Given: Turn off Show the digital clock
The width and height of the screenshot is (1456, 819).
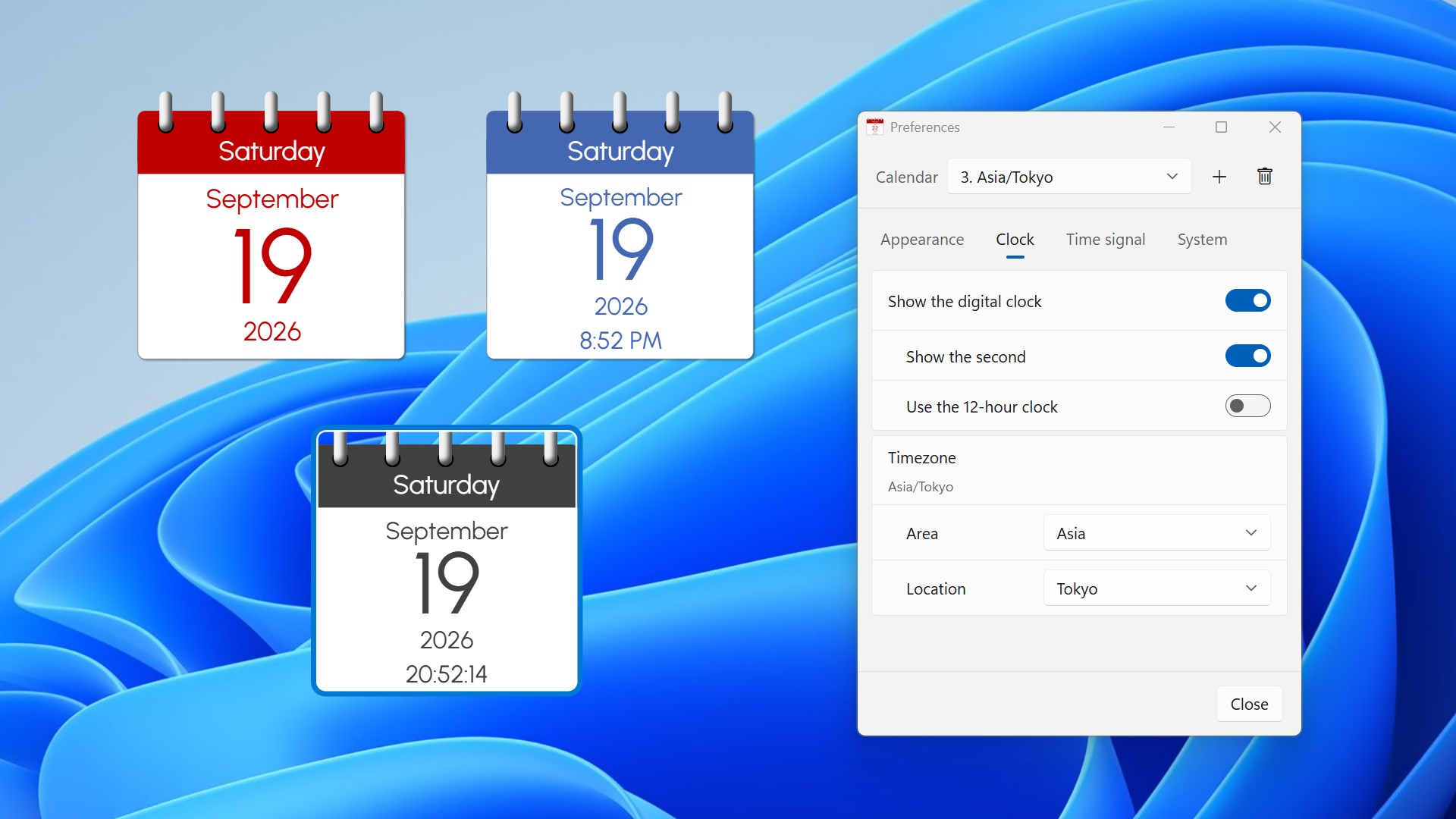Looking at the screenshot, I should pyautogui.click(x=1247, y=301).
